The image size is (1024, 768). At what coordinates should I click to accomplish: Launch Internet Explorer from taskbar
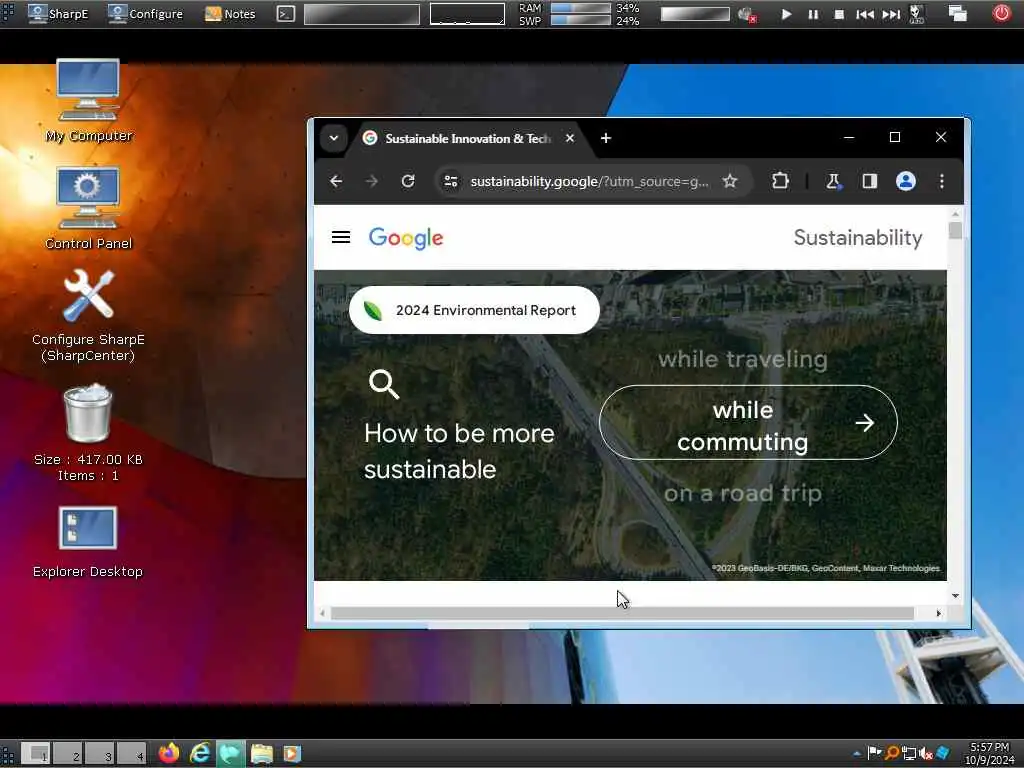pyautogui.click(x=200, y=753)
